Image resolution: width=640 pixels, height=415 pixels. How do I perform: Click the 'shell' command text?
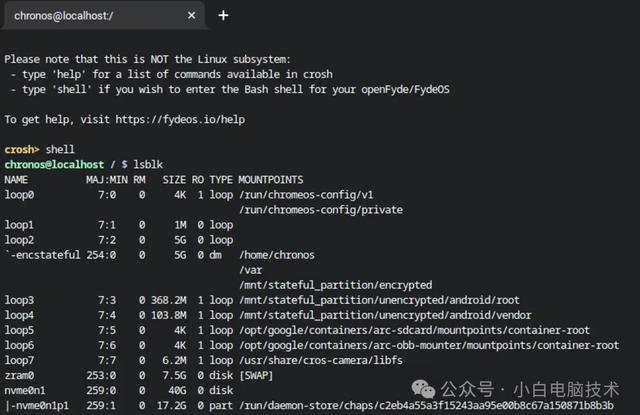click(x=60, y=149)
